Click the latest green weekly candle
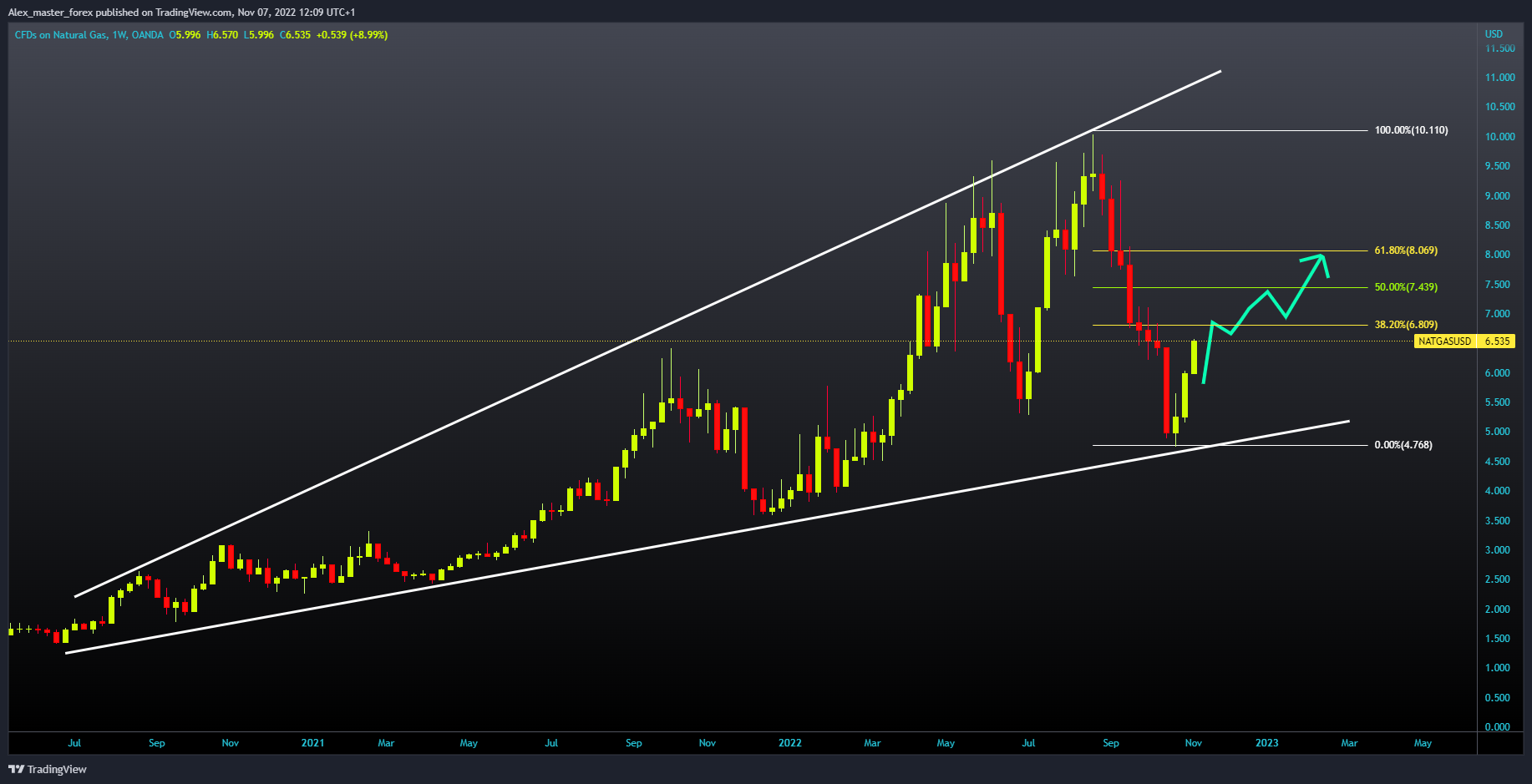This screenshot has width=1532, height=784. 1194,357
